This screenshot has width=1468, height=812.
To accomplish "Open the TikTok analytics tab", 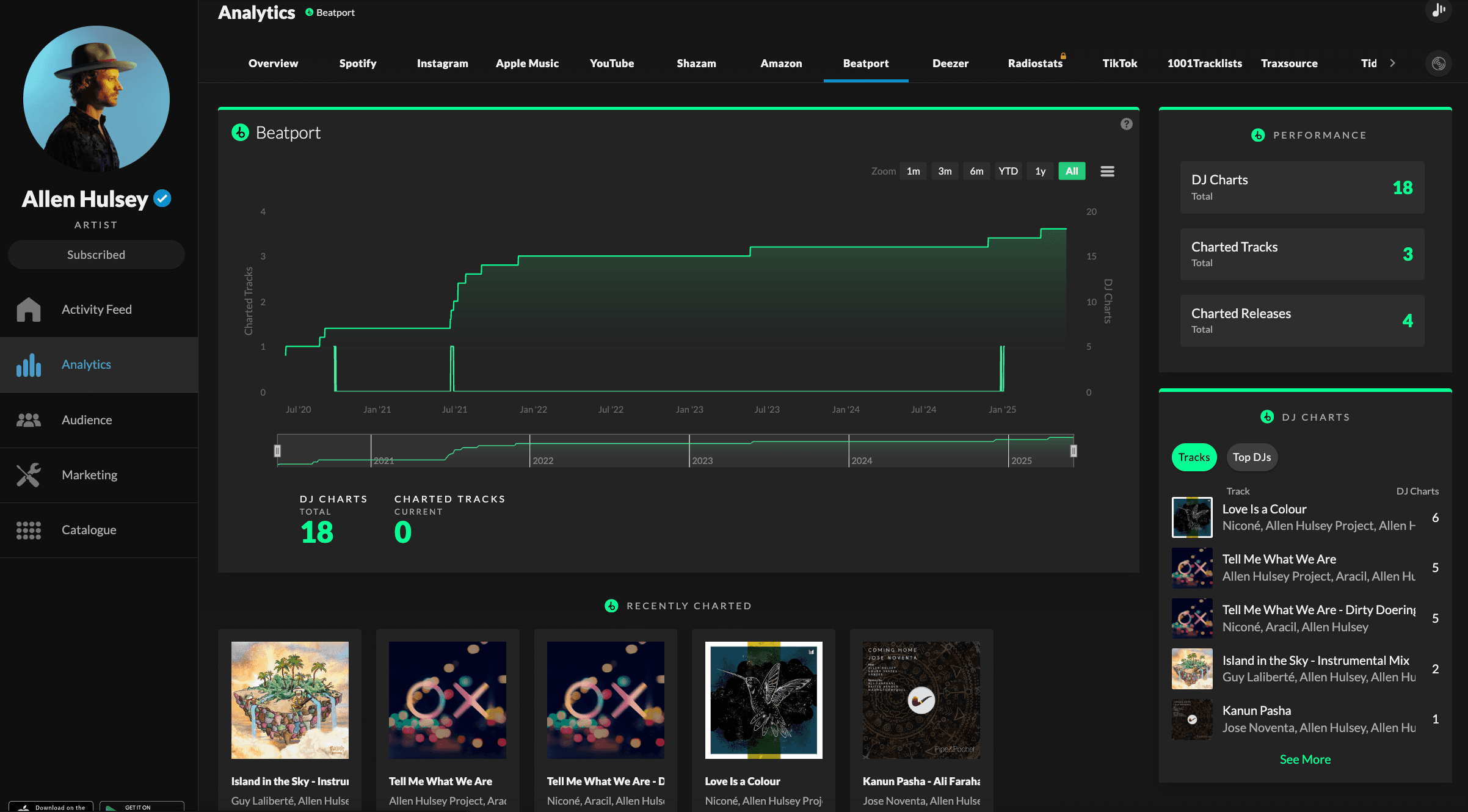I will 1119,63.
